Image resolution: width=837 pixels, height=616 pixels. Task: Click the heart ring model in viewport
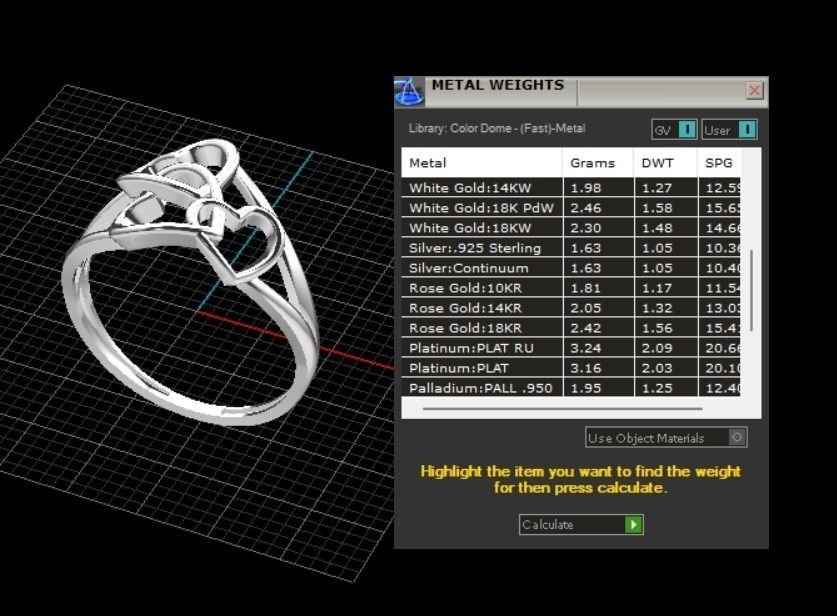click(191, 282)
